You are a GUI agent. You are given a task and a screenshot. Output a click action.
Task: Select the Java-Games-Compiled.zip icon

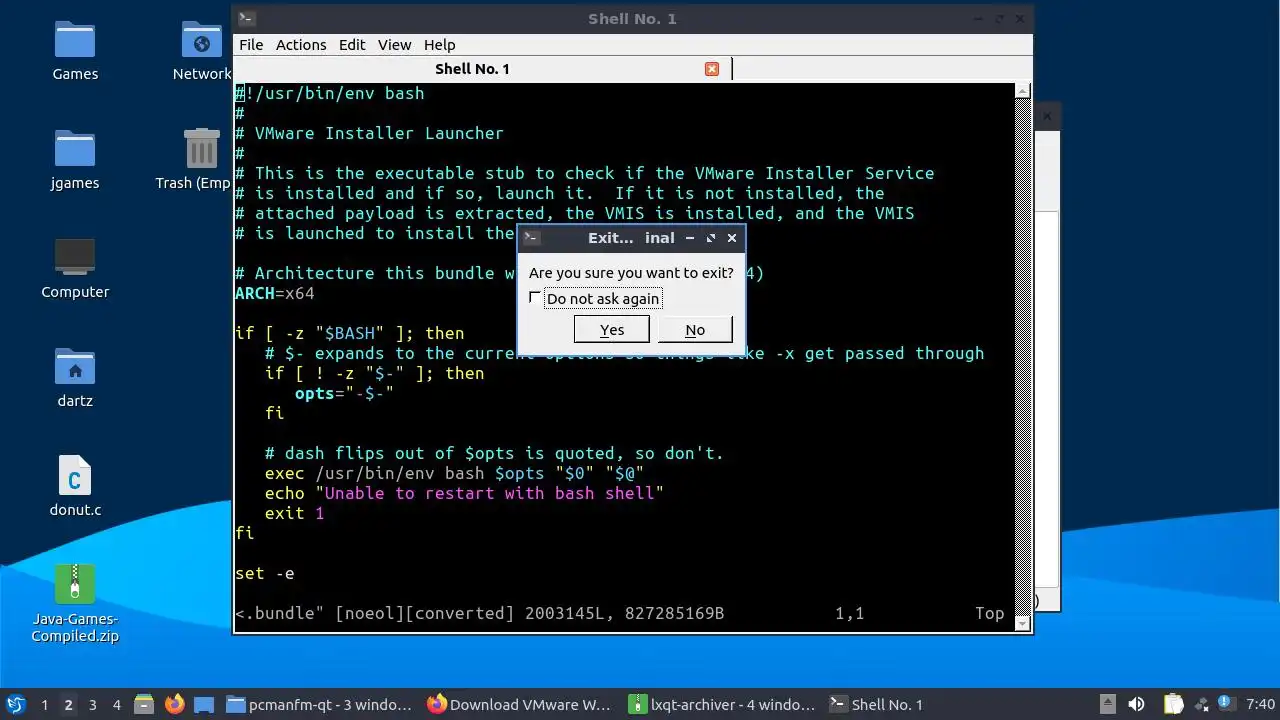click(x=75, y=603)
